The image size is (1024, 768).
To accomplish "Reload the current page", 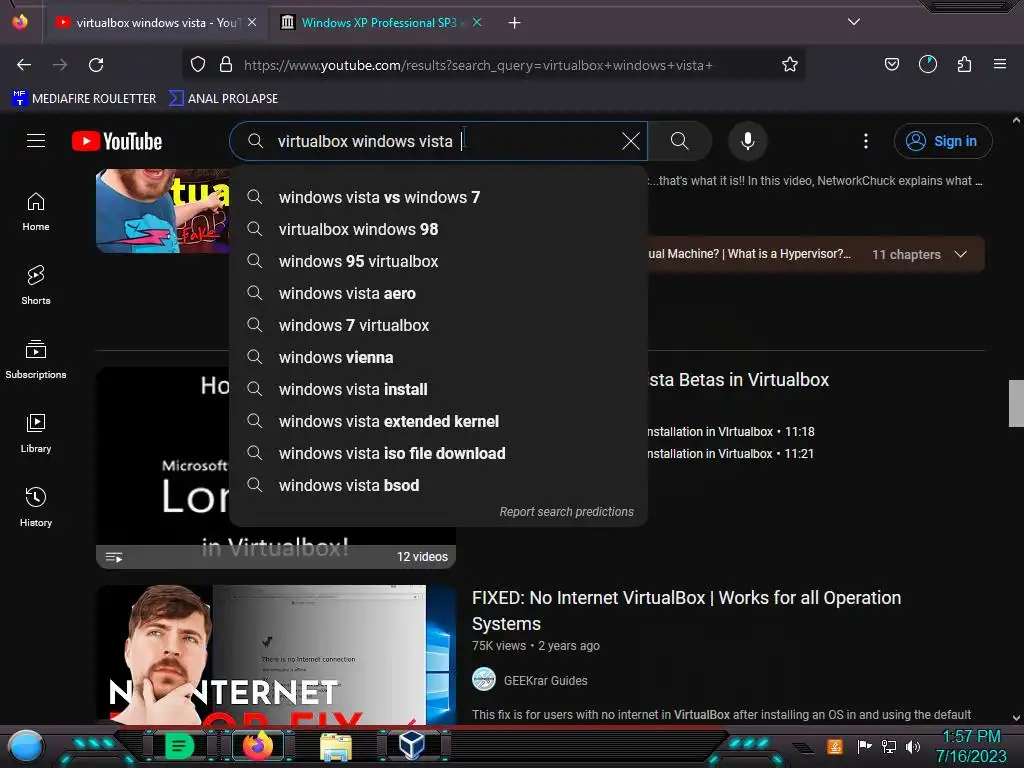I will tap(96, 65).
